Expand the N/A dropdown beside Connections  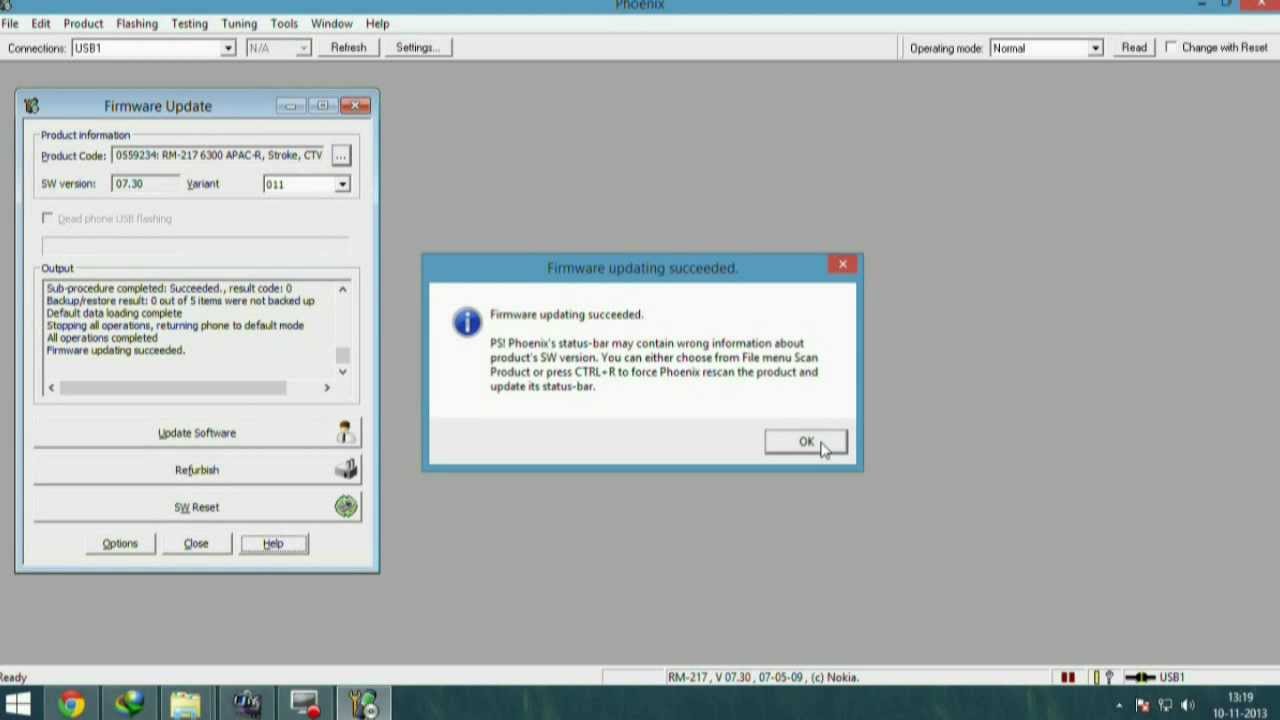pos(303,48)
